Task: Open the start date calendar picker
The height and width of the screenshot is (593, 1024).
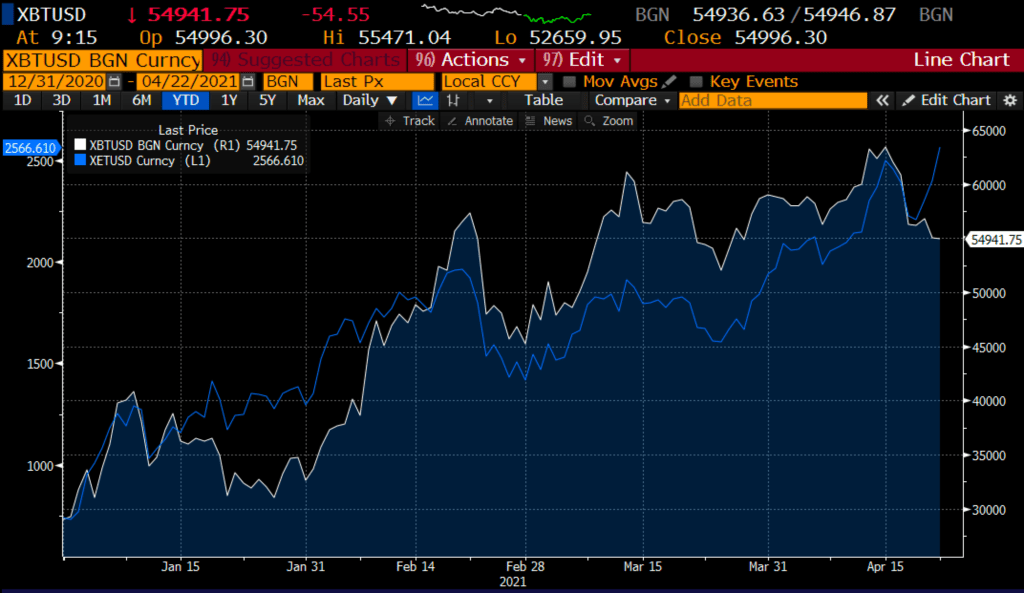Action: (x=113, y=82)
